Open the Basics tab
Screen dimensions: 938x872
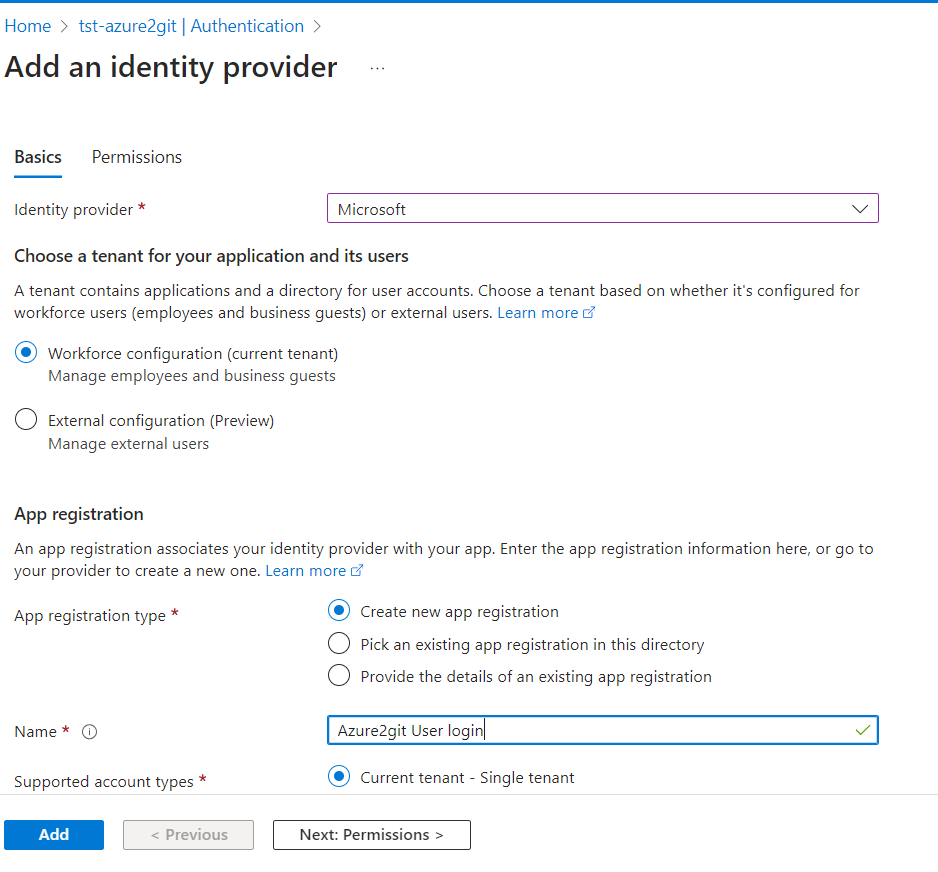pos(37,157)
